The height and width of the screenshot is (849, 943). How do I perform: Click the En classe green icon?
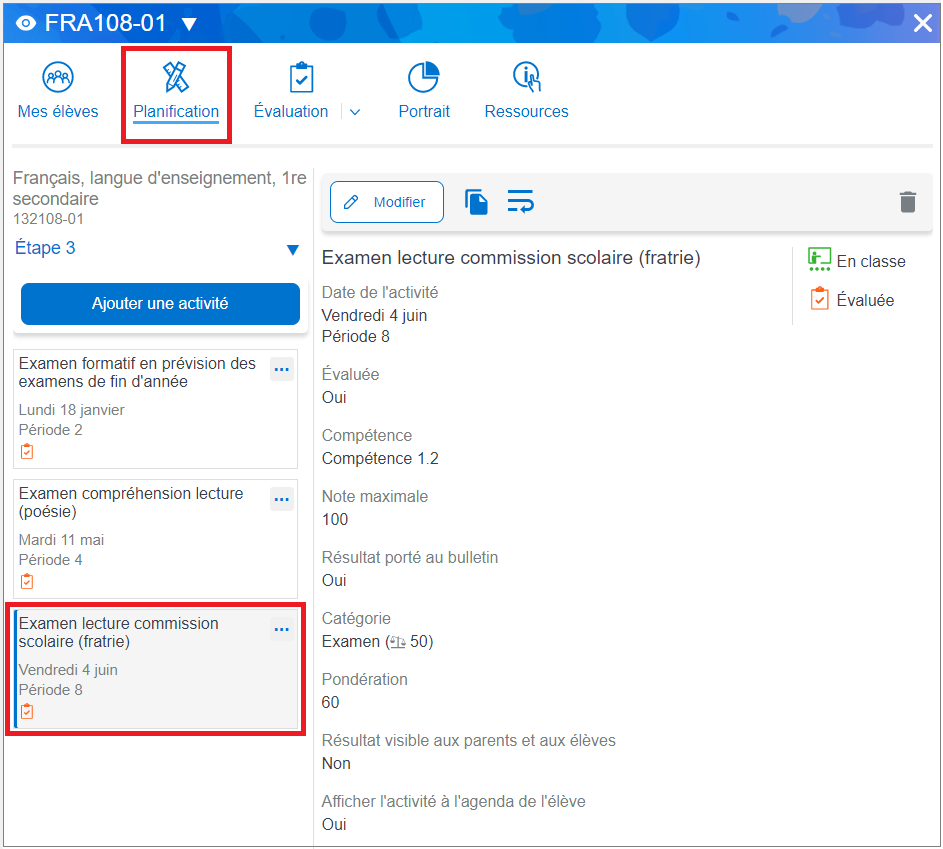pyautogui.click(x=820, y=260)
